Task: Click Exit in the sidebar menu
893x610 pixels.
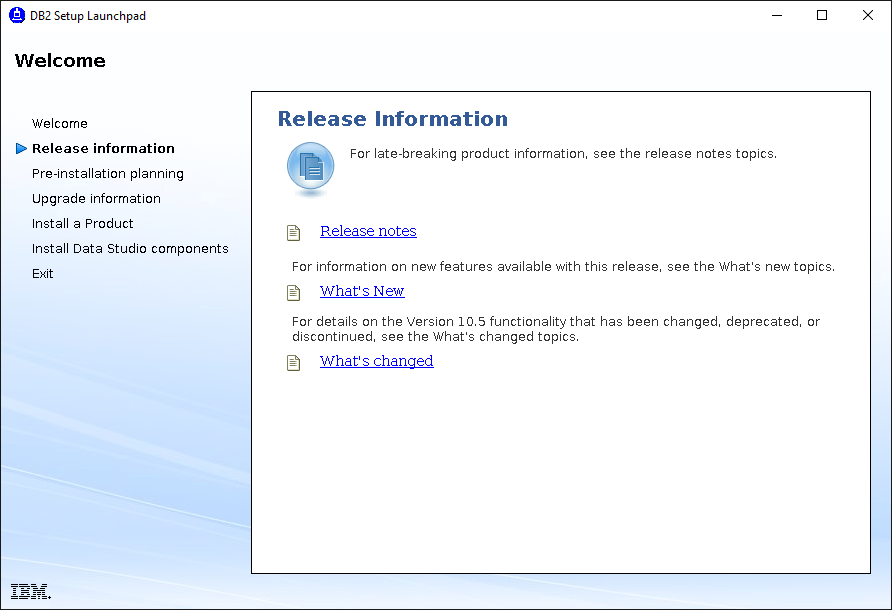Action: coord(43,274)
